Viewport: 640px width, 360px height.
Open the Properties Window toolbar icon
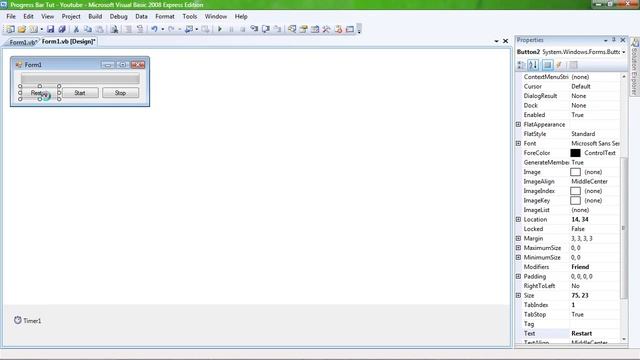tap(303, 29)
